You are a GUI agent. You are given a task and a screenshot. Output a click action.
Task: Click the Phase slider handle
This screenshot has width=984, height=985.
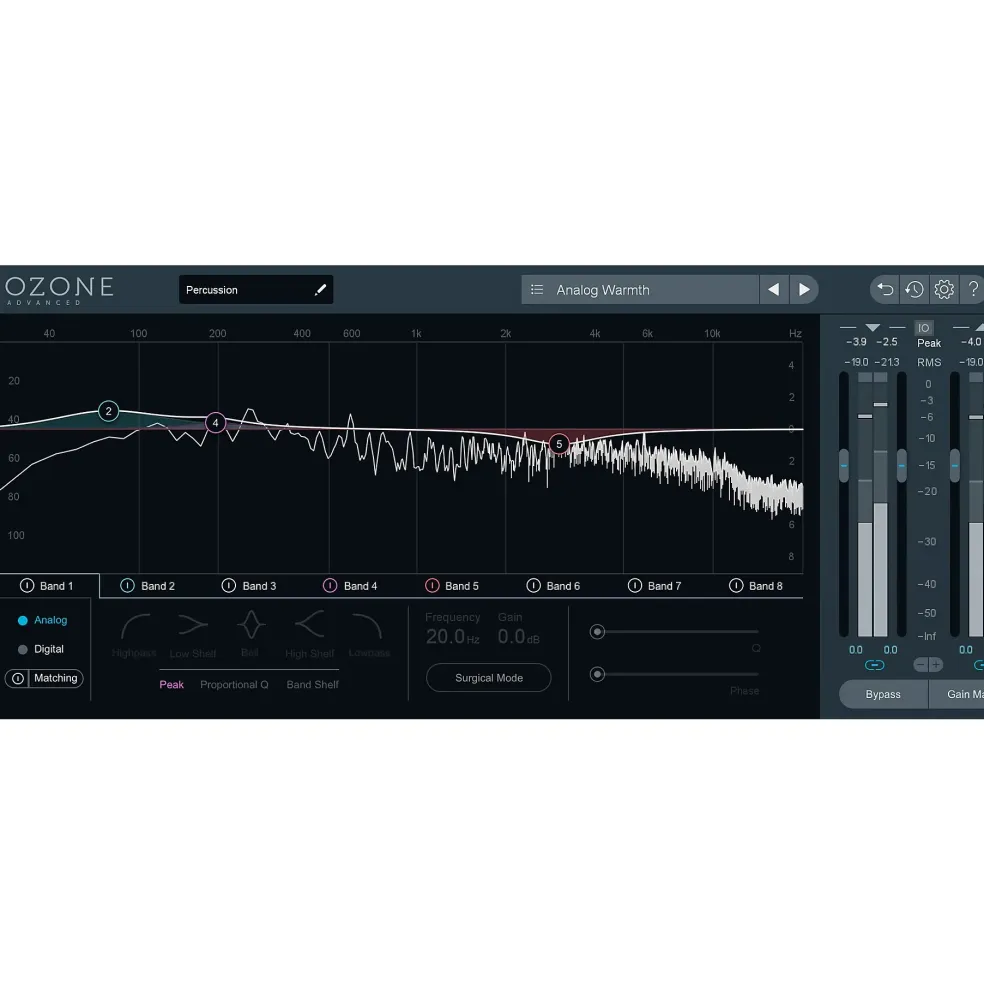click(598, 675)
